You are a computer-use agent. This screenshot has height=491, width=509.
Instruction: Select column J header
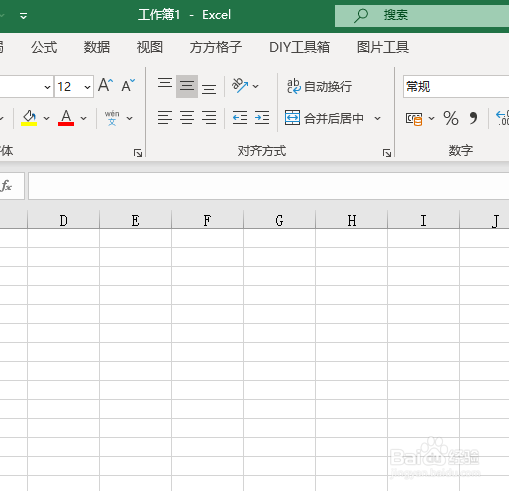point(485,220)
